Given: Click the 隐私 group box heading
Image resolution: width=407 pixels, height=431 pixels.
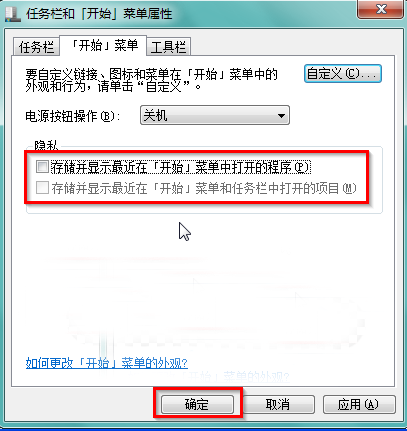Looking at the screenshot, I should pyautogui.click(x=46, y=145).
